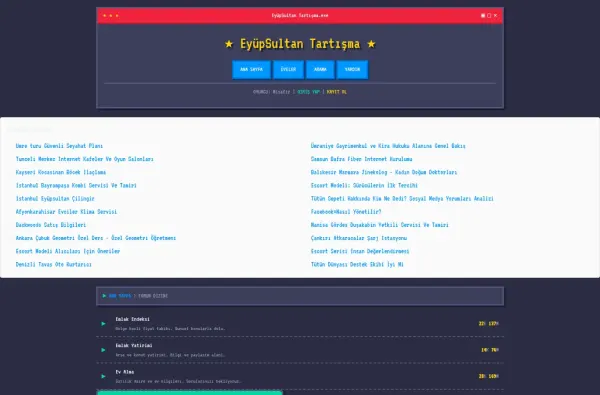This screenshot has height=395, width=600.
Task: Open the Emlak Endeksi forum
Action: (x=133, y=319)
